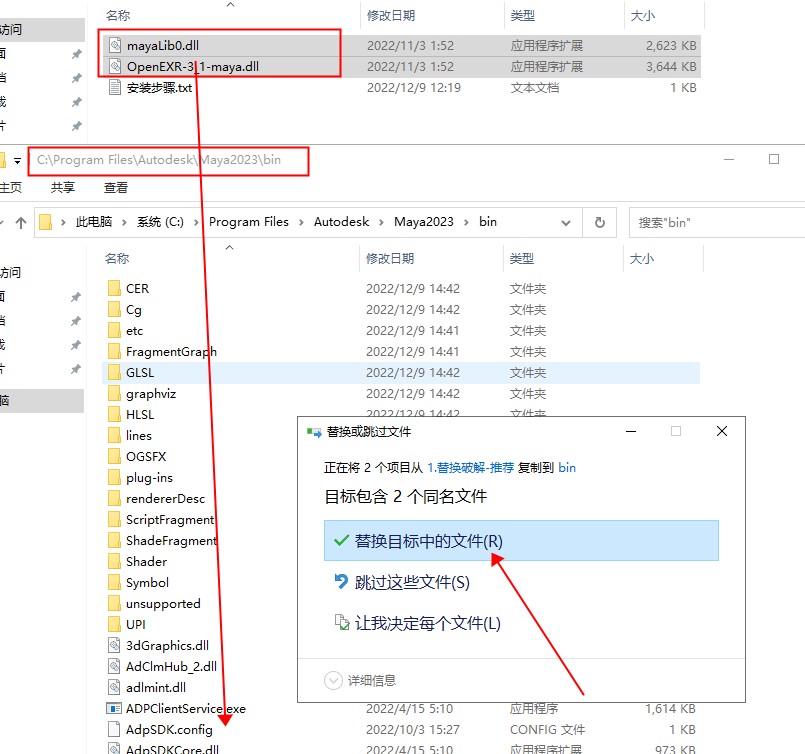Select the lines folder icon

114,436
